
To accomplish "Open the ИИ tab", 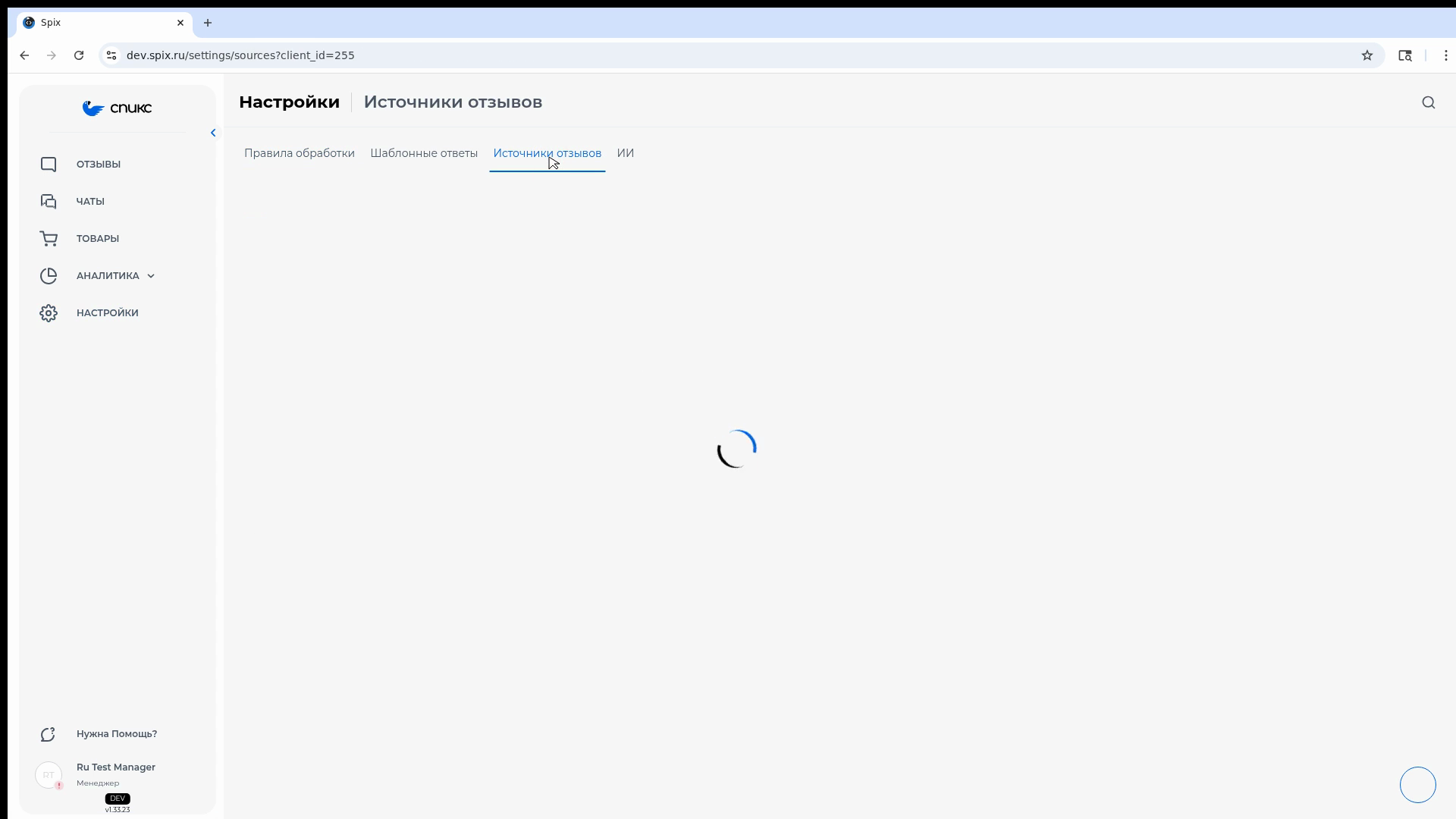I will tap(626, 153).
